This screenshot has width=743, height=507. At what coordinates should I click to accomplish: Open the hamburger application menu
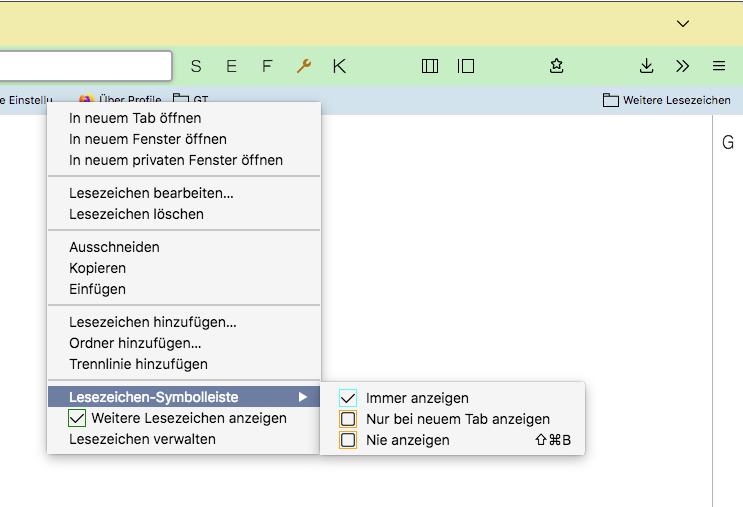coord(719,66)
